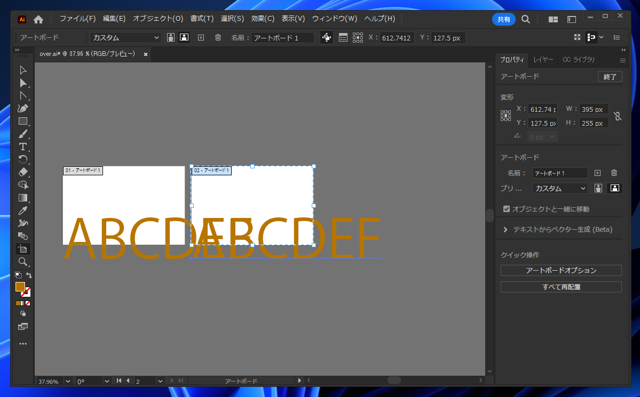640x397 pixels.
Task: Open the workspace switcher icon
Action: tap(571, 19)
